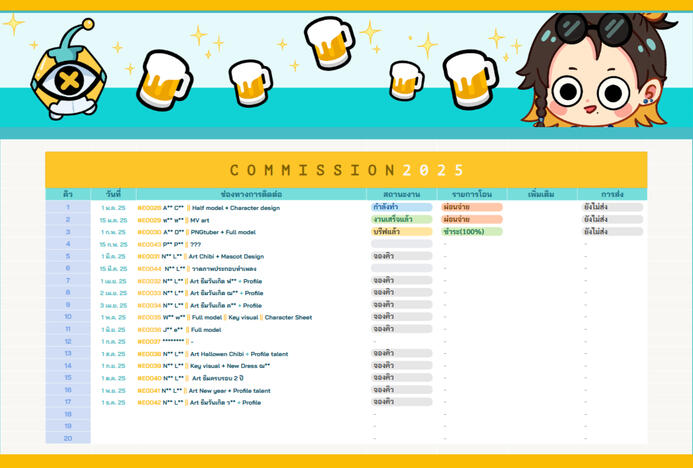Click the smallest beer mug in the banner
Image resolution: width=693 pixels, height=468 pixels.
[x=406, y=80]
